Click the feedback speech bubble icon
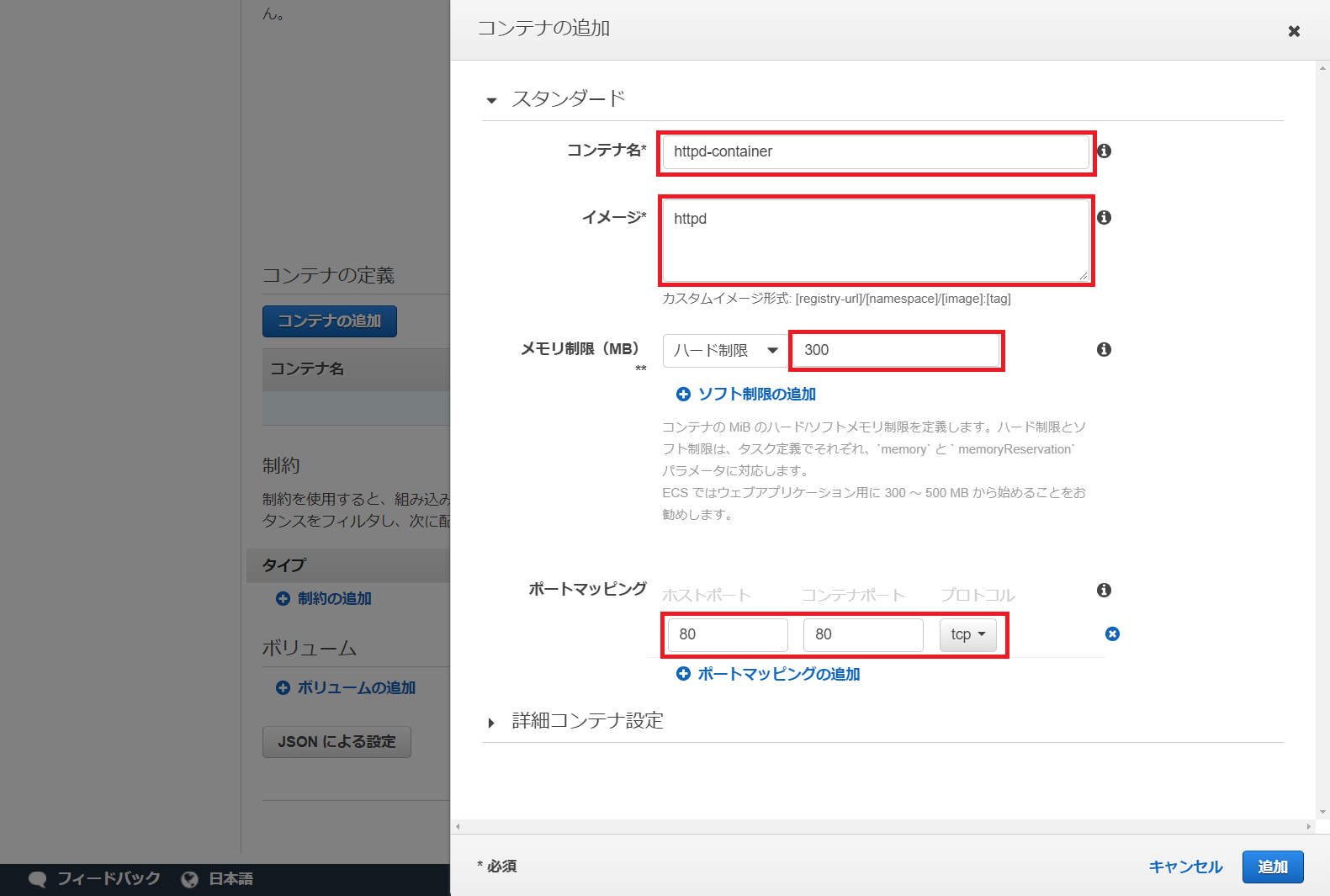Viewport: 1330px width, 896px height. pos(37,879)
